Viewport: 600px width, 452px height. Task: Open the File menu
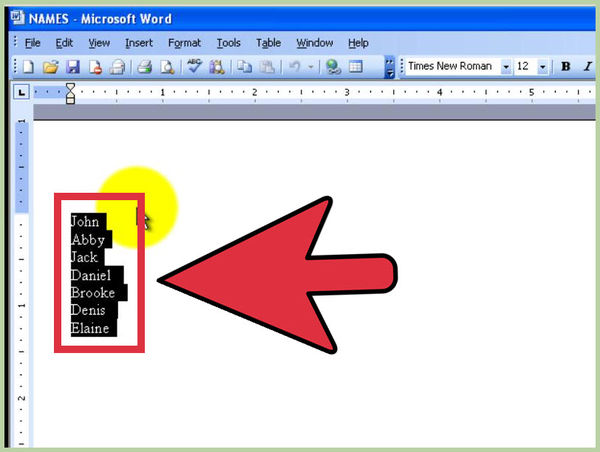pos(33,43)
